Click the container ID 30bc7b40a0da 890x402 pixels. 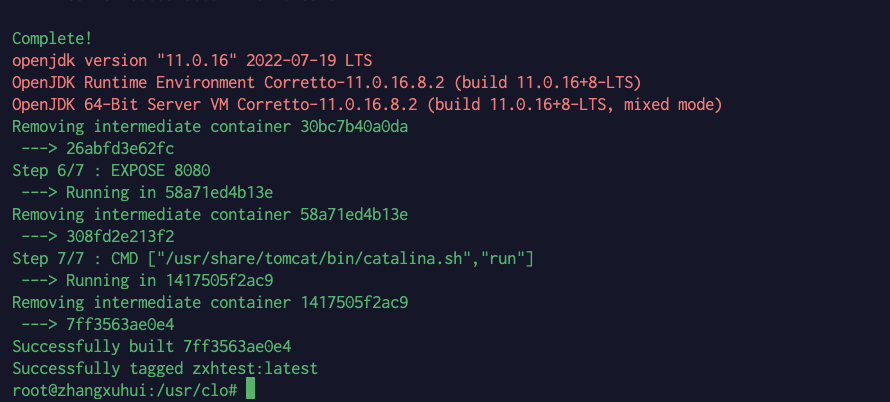pos(354,127)
